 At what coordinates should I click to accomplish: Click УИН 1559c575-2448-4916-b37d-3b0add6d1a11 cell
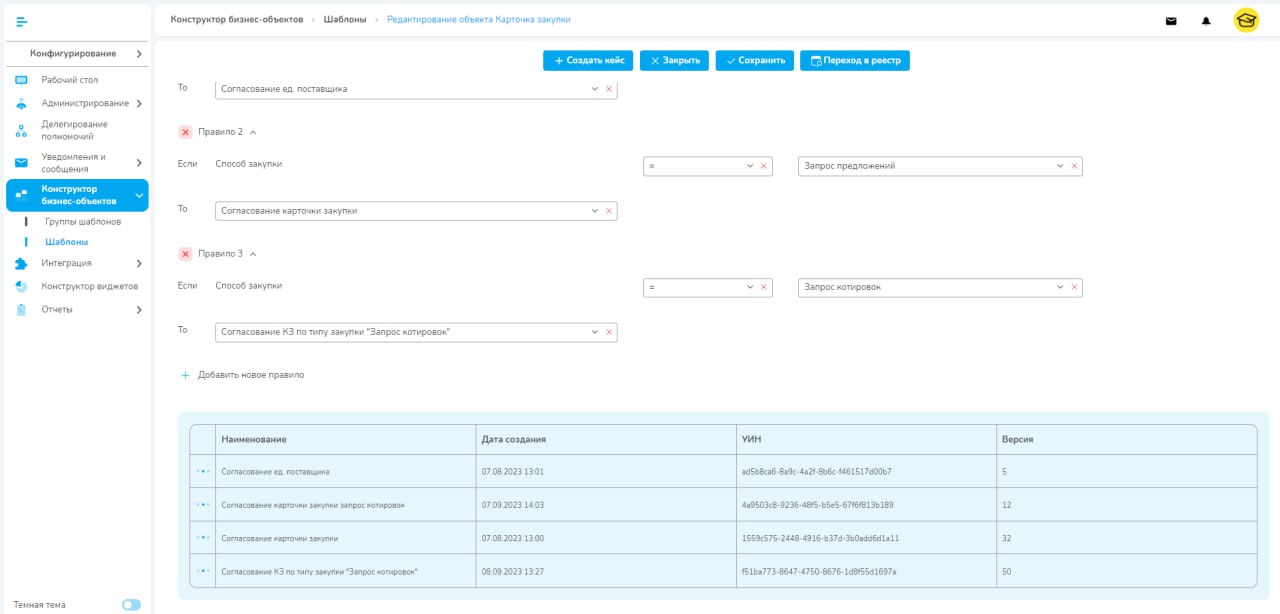pos(866,537)
